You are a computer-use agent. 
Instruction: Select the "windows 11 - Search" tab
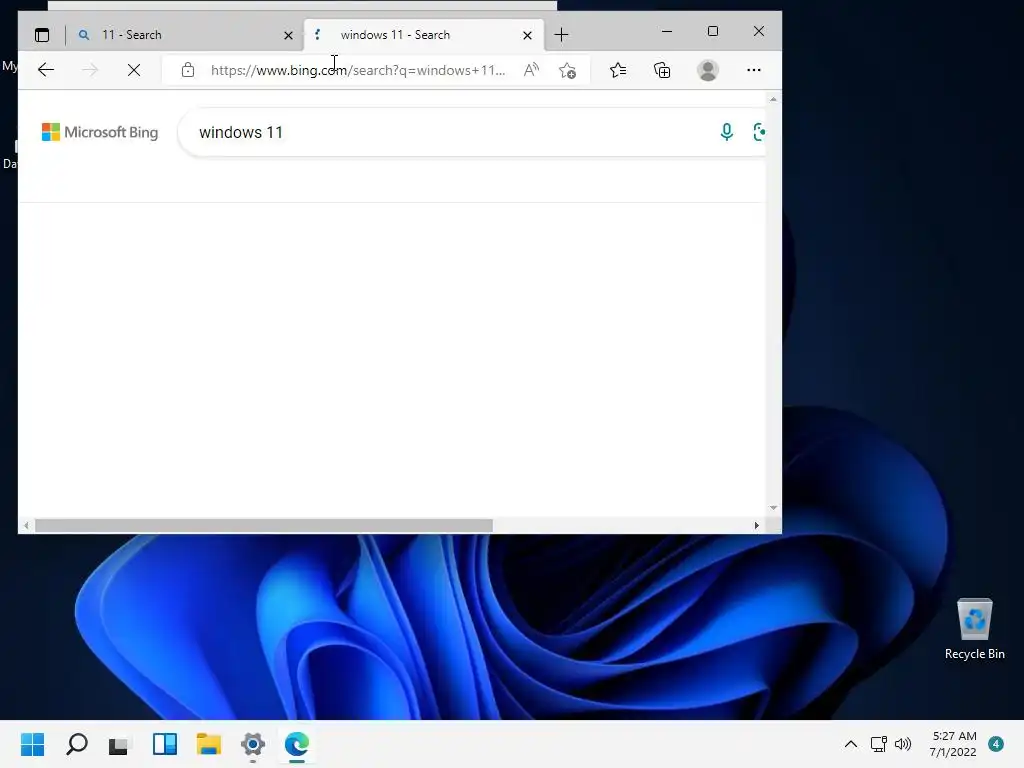click(x=424, y=35)
